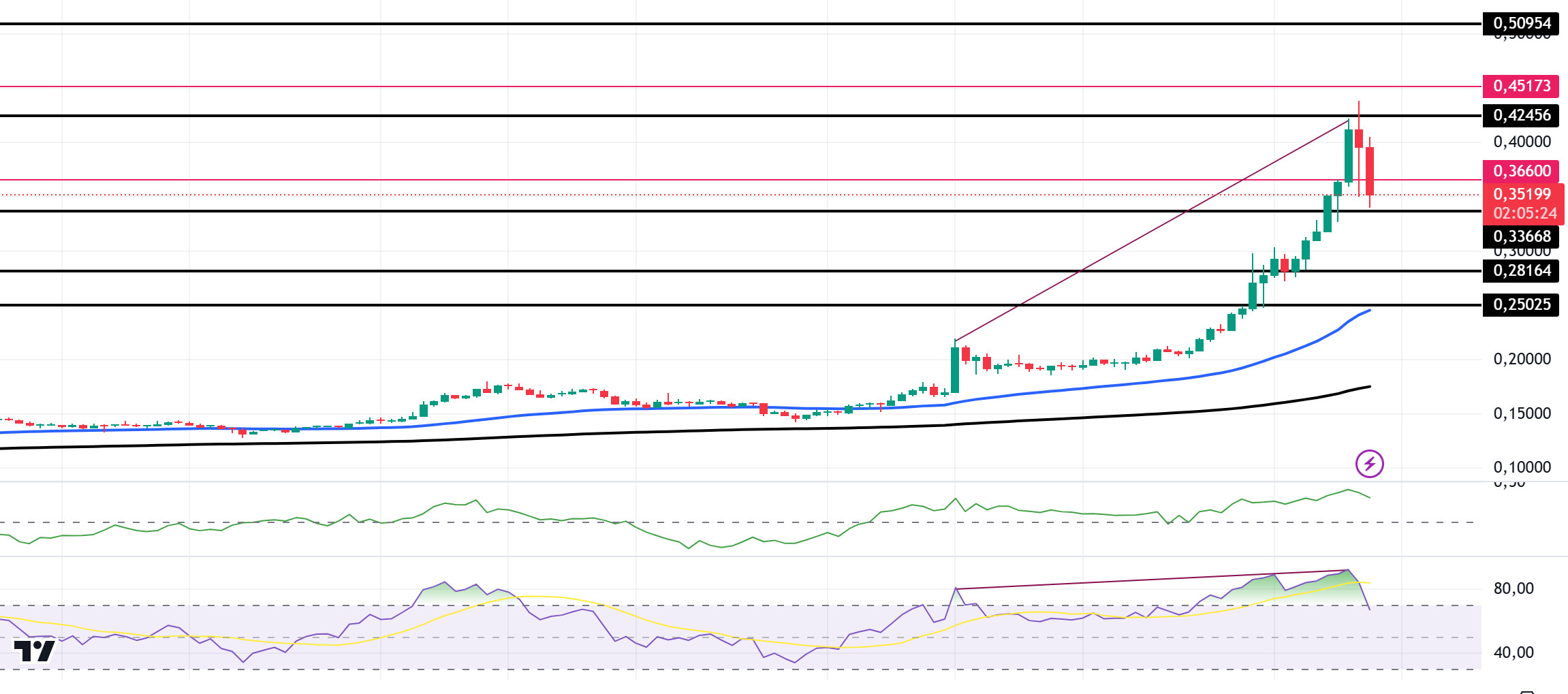Select the maroon divergence line on RSI
The image size is (1568, 694).
pyautogui.click(x=1151, y=580)
